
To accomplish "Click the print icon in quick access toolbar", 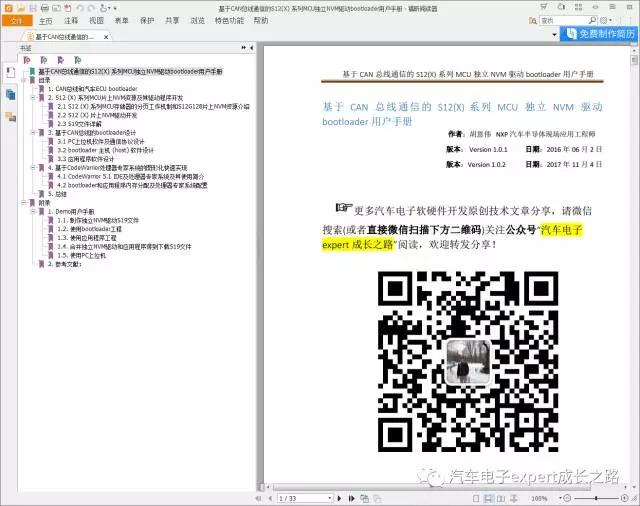I will tap(43, 7).
